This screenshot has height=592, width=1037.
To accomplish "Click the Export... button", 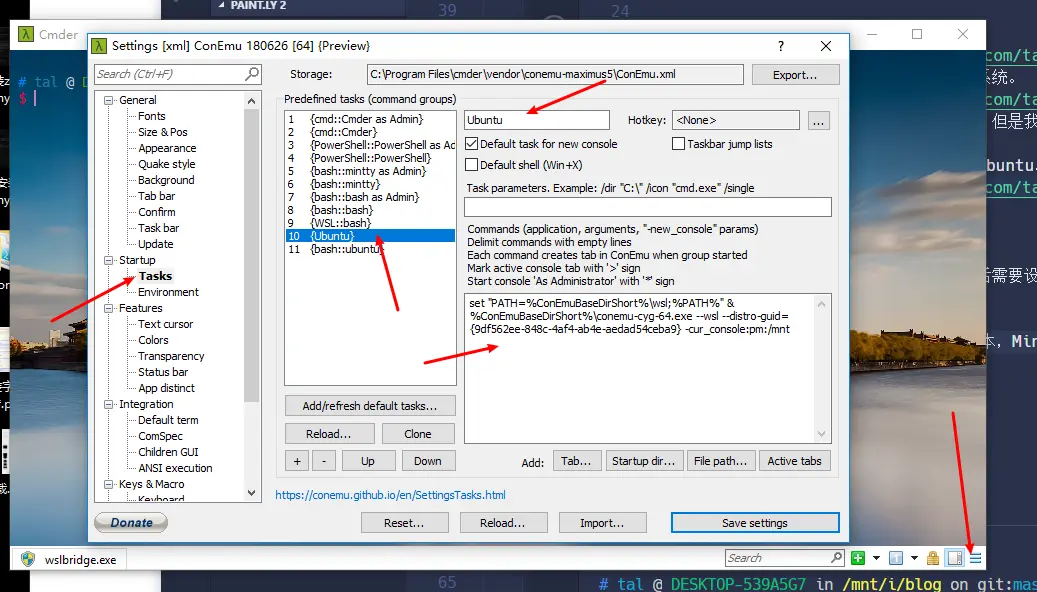I will click(x=795, y=75).
